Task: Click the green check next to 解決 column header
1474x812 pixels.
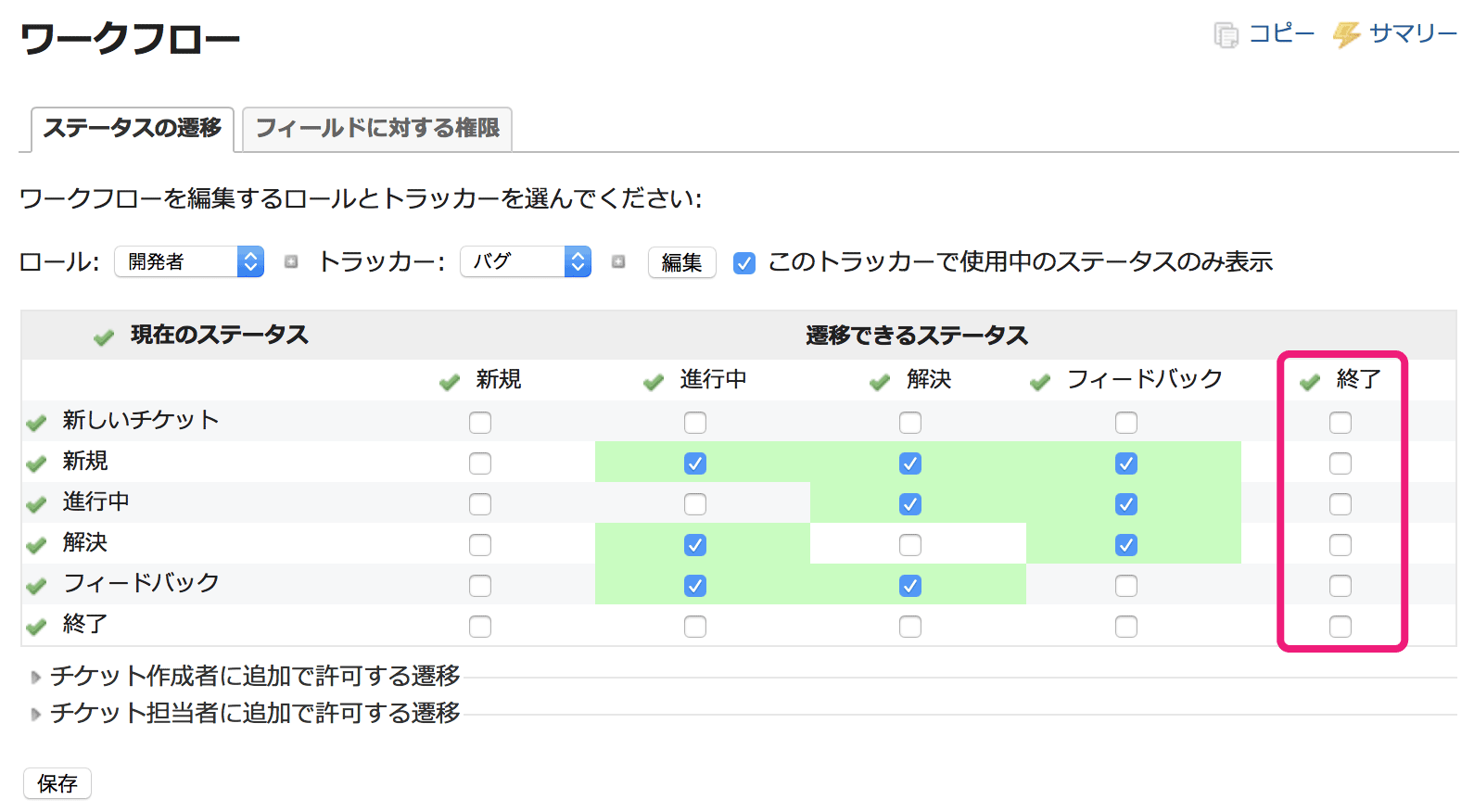Action: pyautogui.click(x=880, y=382)
